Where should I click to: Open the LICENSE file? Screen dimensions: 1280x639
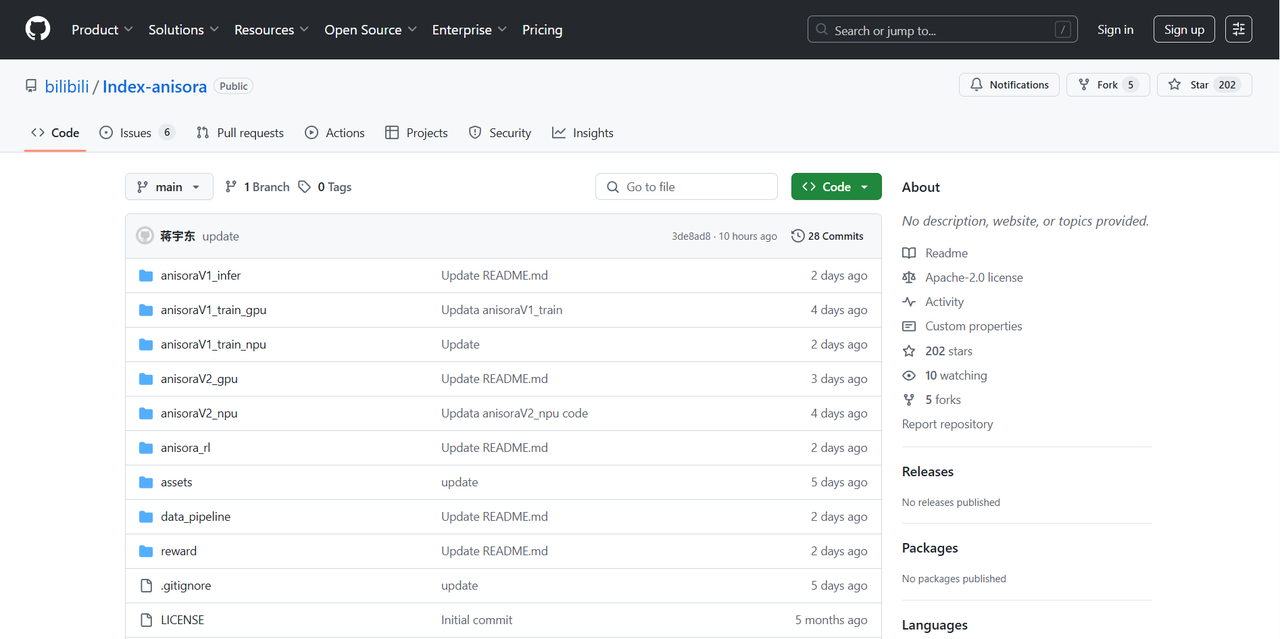(x=182, y=620)
